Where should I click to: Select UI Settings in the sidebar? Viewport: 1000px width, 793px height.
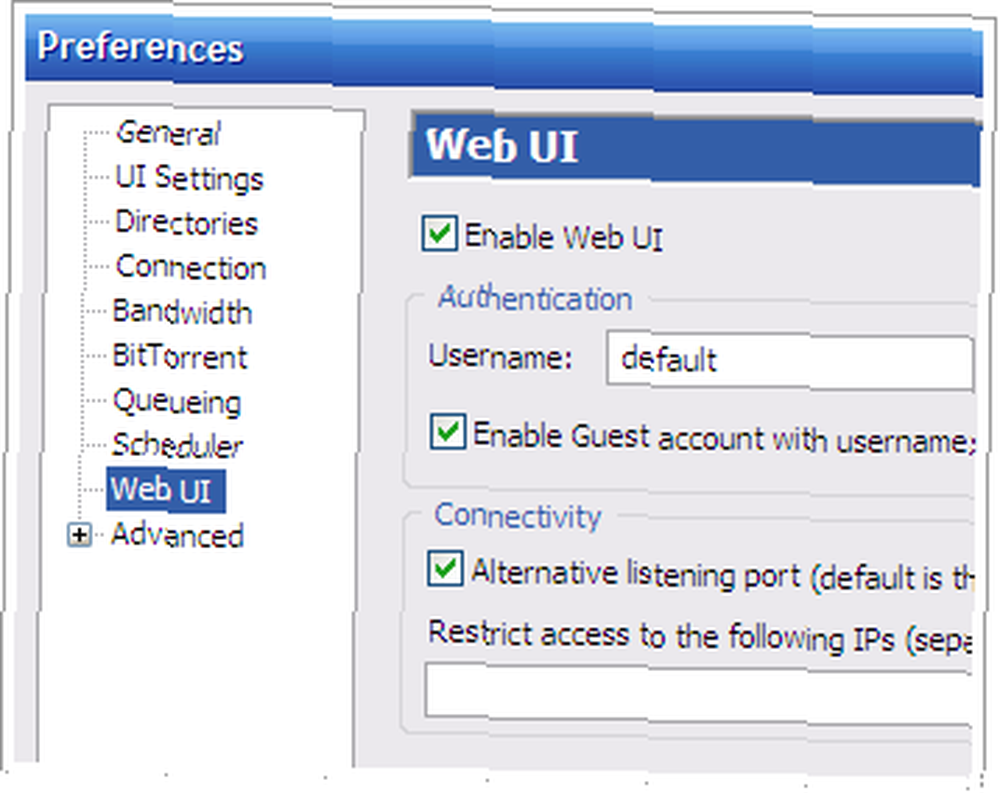(x=189, y=177)
